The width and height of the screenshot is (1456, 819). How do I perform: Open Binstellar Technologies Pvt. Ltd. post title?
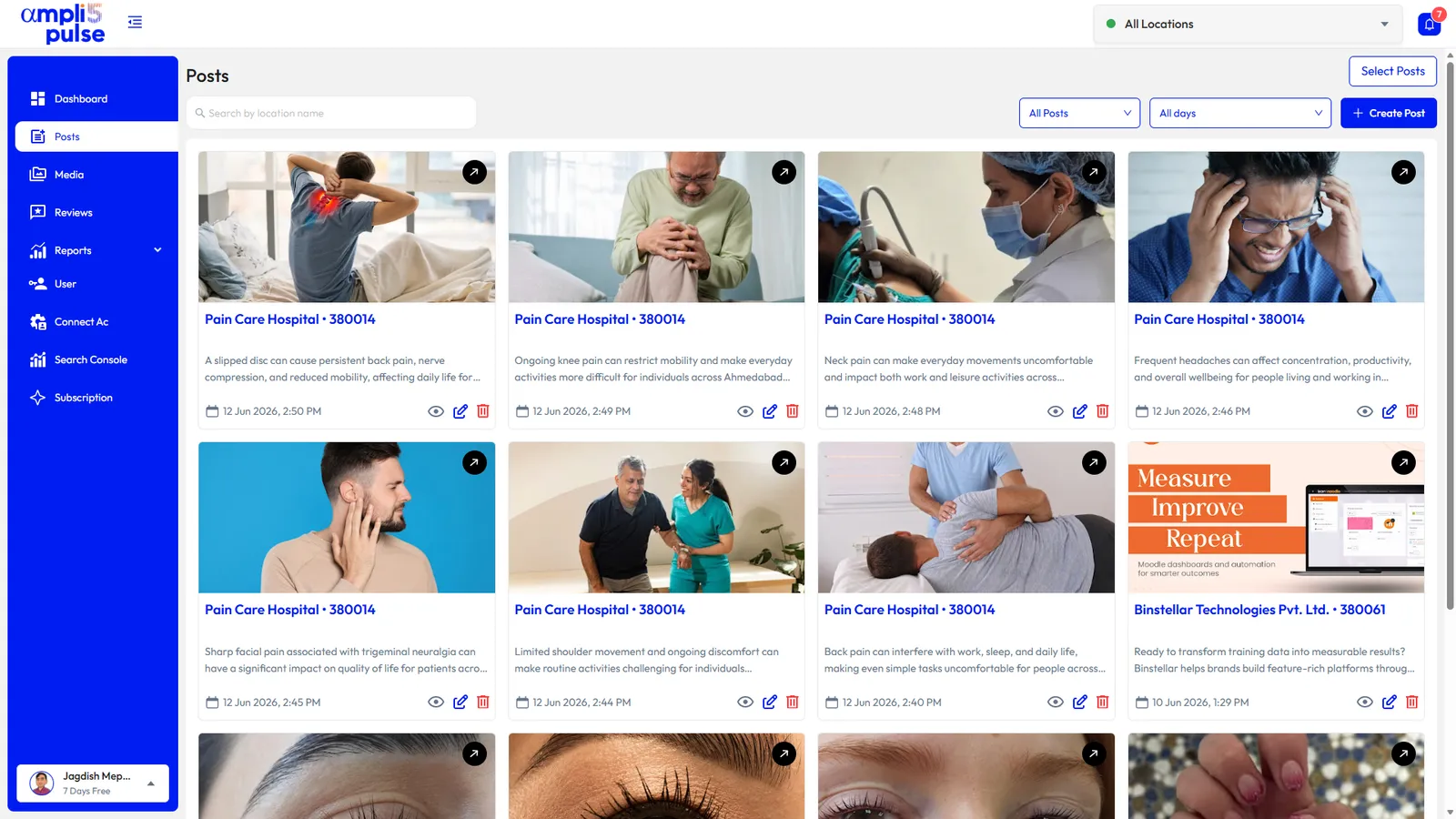click(x=1259, y=610)
